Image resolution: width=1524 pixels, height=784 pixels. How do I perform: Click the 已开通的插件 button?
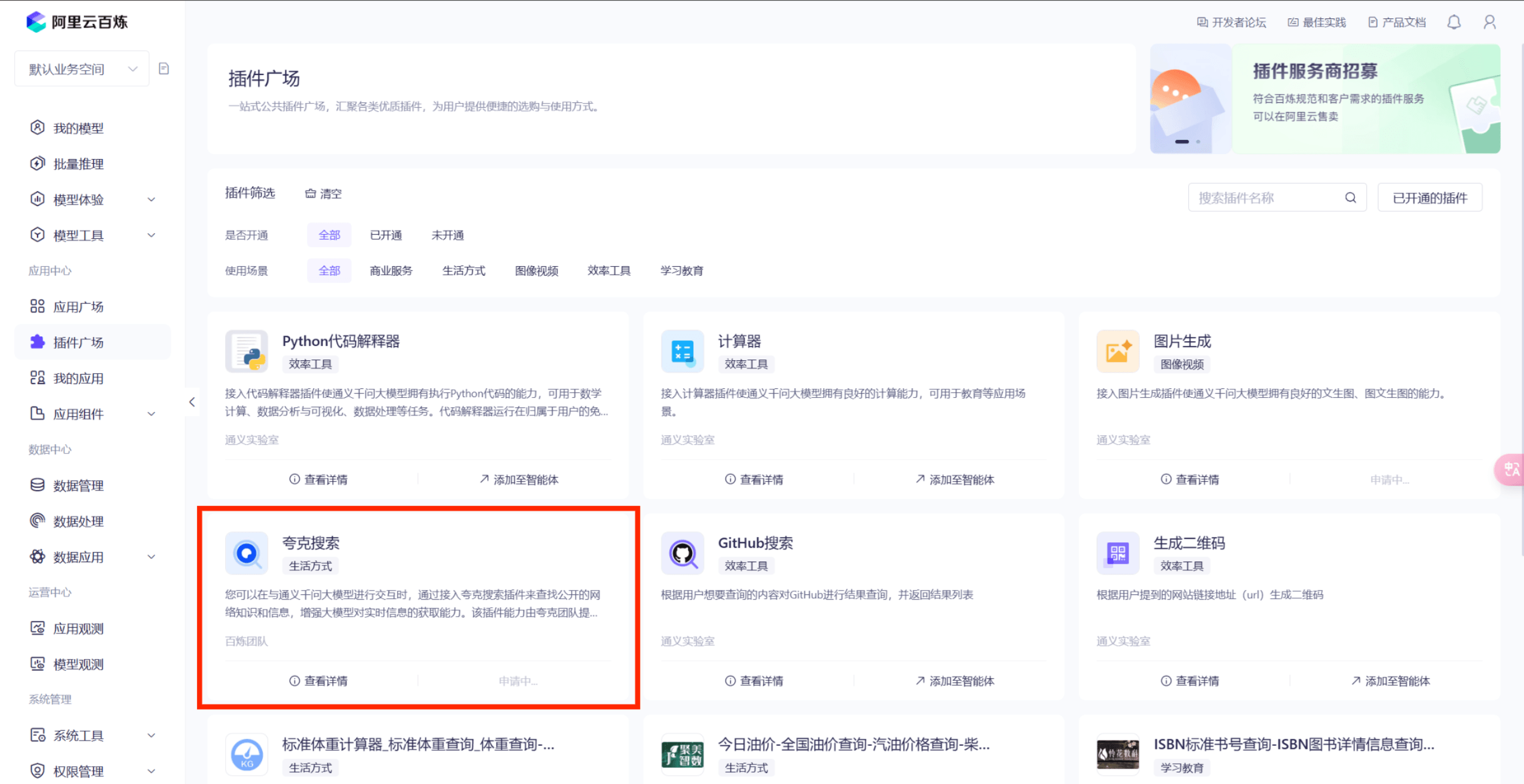coord(1430,198)
